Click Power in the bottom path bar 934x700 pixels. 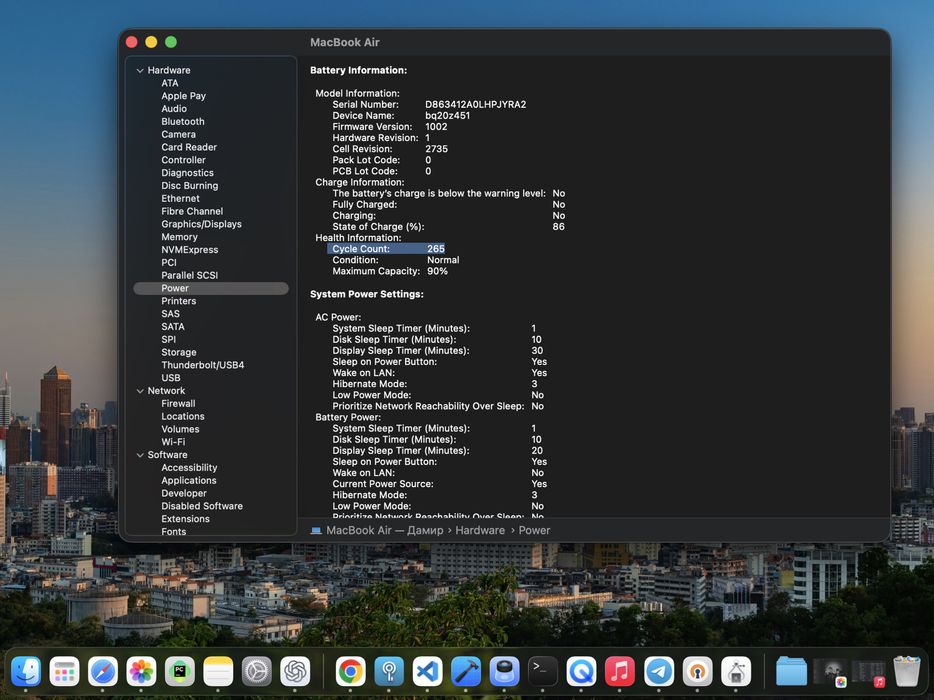534,530
